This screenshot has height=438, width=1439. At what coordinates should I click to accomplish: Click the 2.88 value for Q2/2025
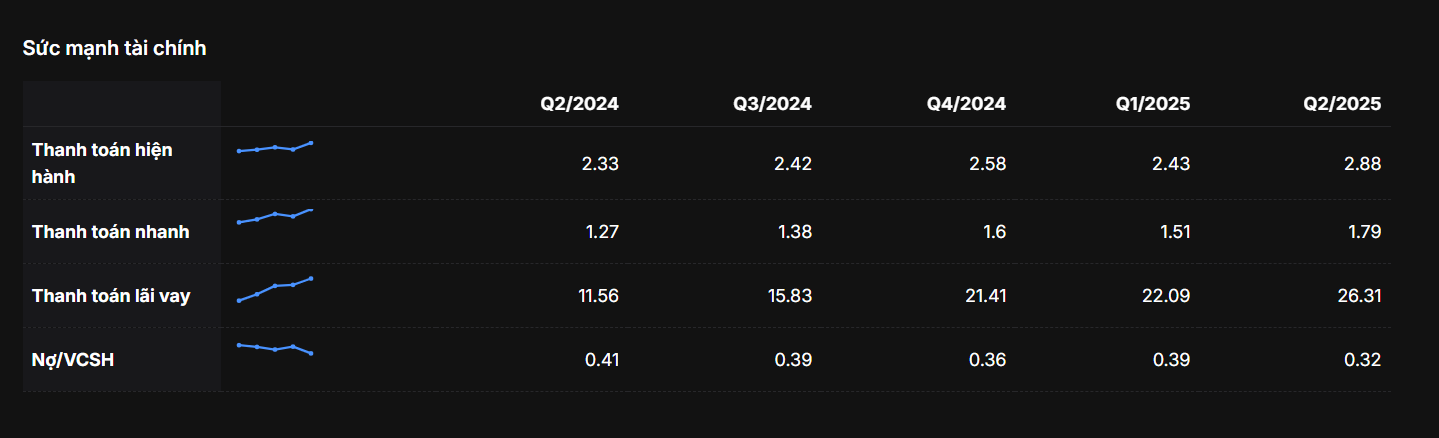point(1362,164)
